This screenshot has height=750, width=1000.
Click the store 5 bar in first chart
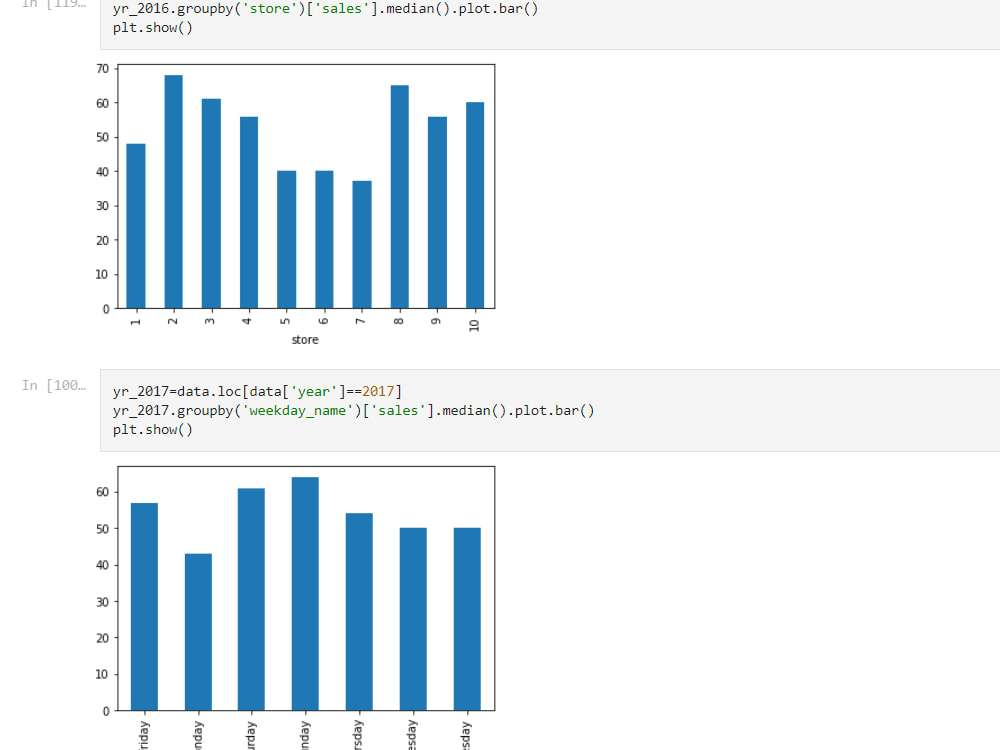[286, 240]
